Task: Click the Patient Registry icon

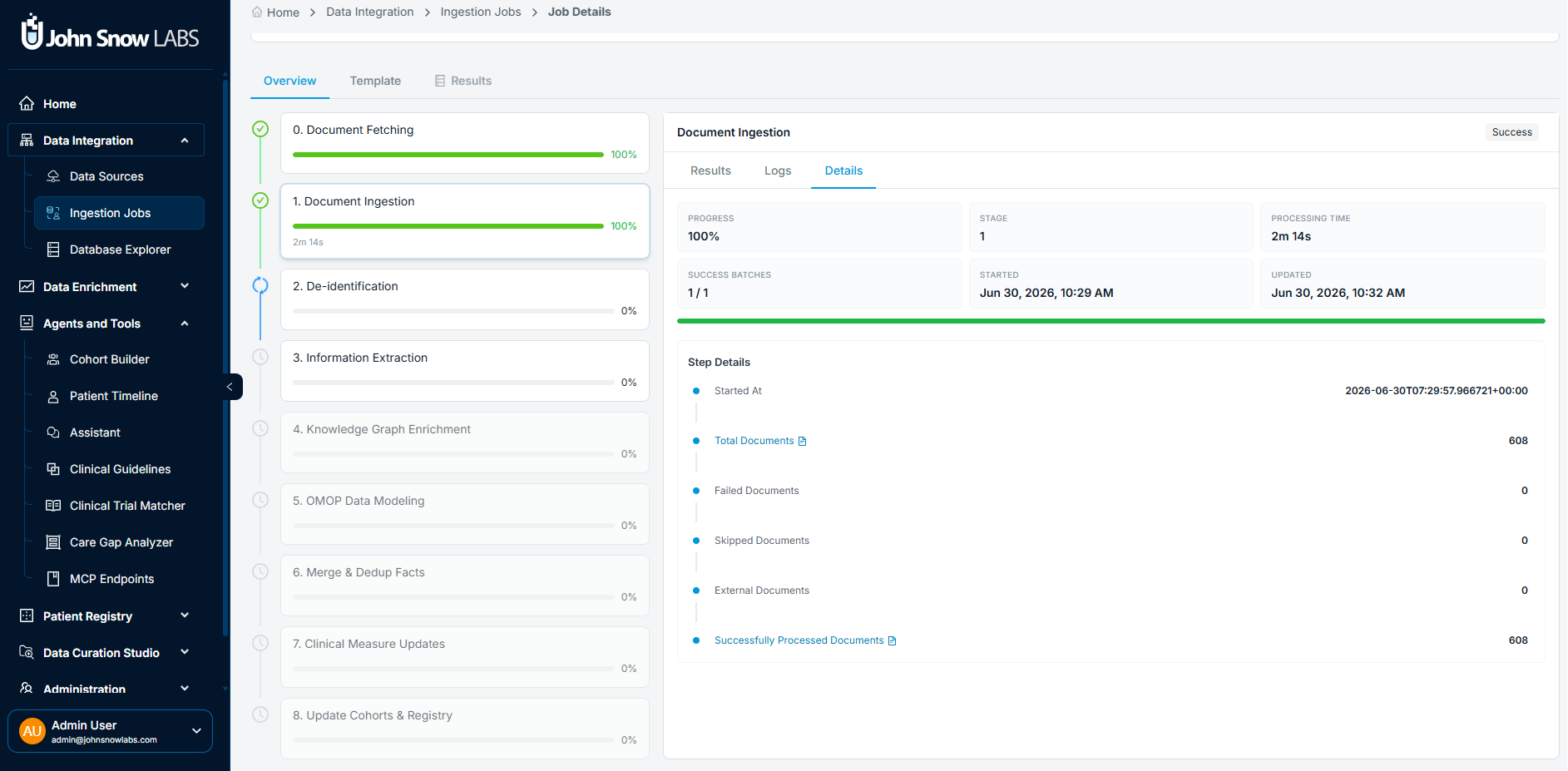Action: (27, 615)
